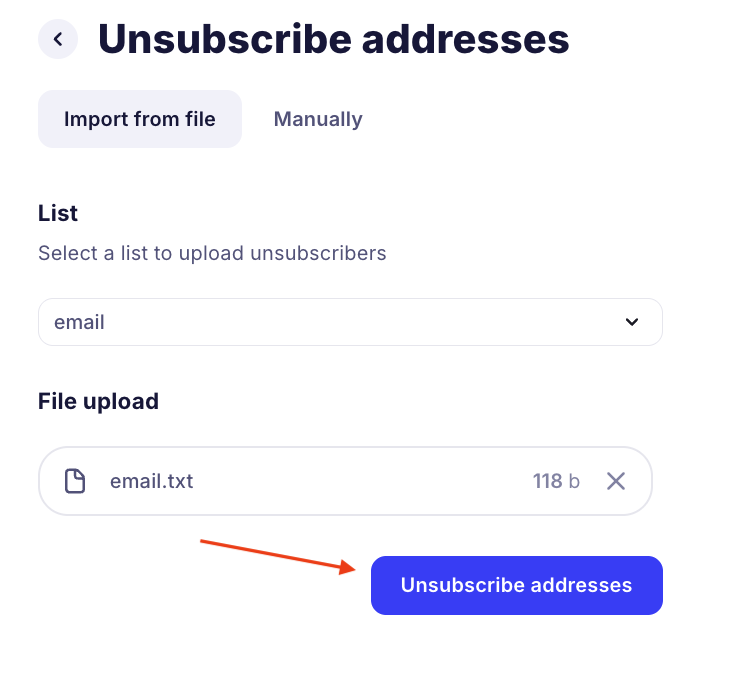This screenshot has height=698, width=732.
Task: Switch to the Manually tab
Action: (318, 119)
